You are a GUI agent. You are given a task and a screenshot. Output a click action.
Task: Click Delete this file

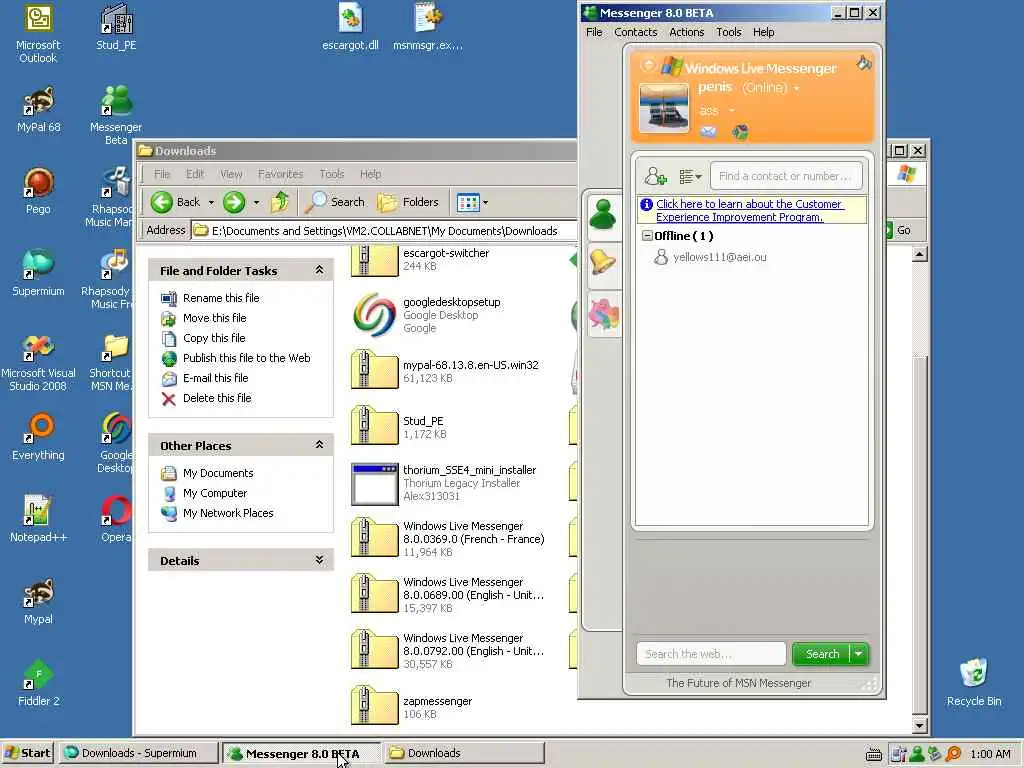click(217, 398)
